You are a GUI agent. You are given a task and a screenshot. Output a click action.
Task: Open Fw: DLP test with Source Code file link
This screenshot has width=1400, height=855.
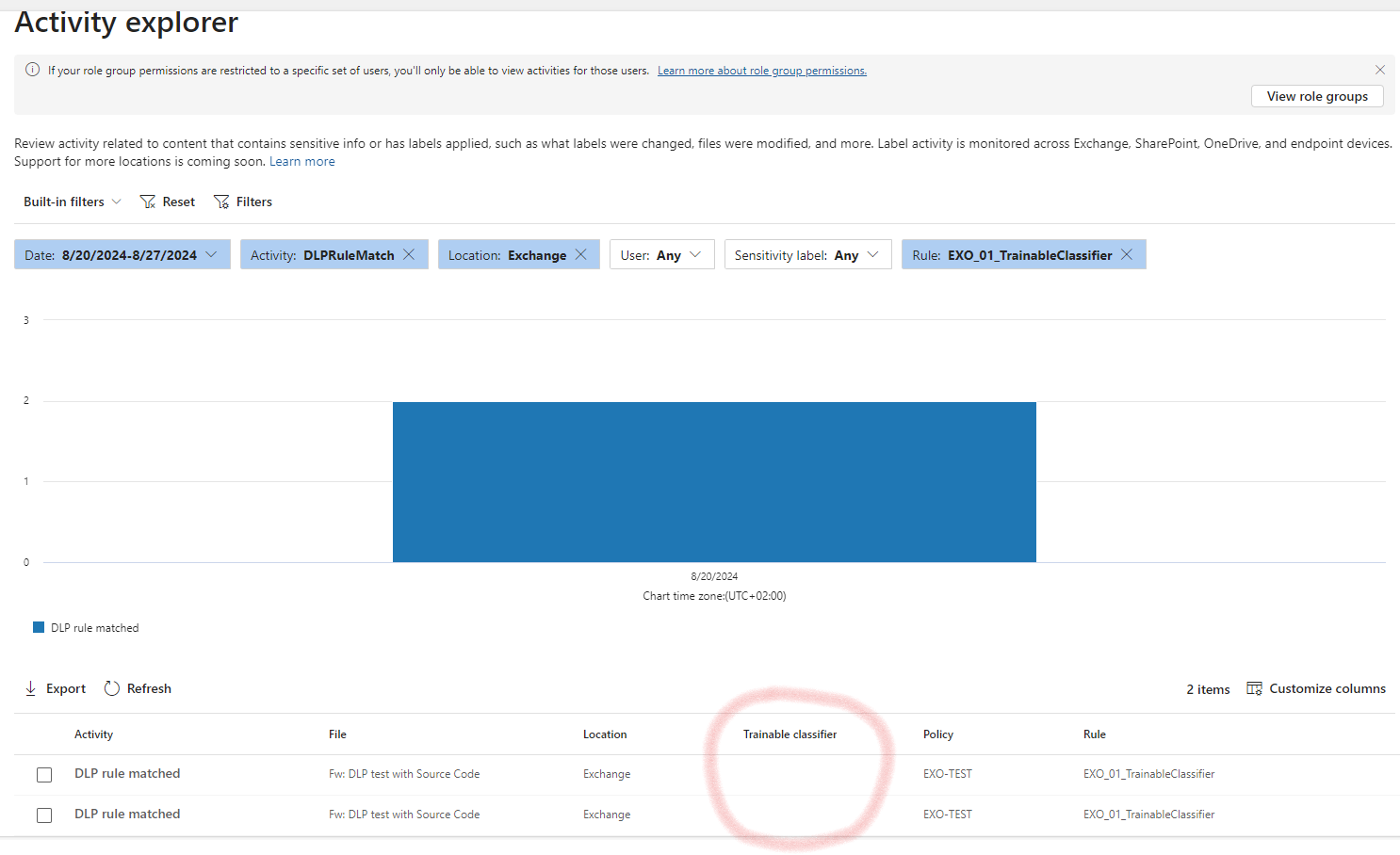(x=404, y=773)
